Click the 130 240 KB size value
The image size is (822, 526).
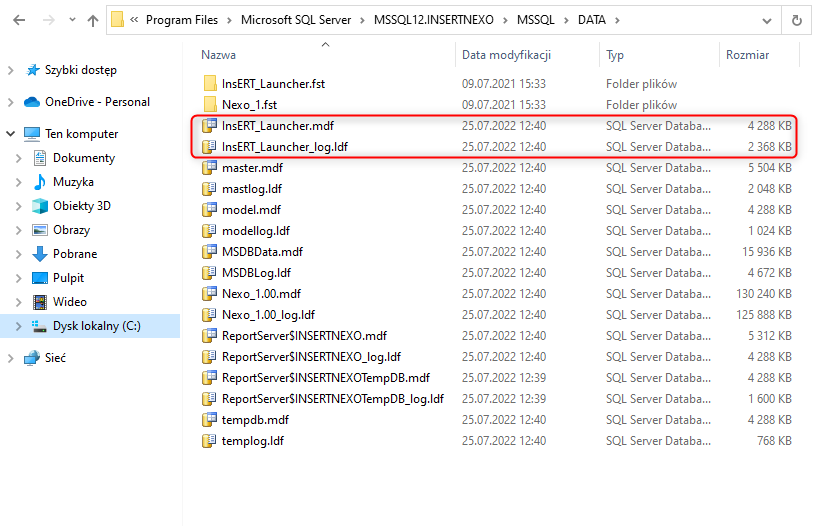click(764, 294)
